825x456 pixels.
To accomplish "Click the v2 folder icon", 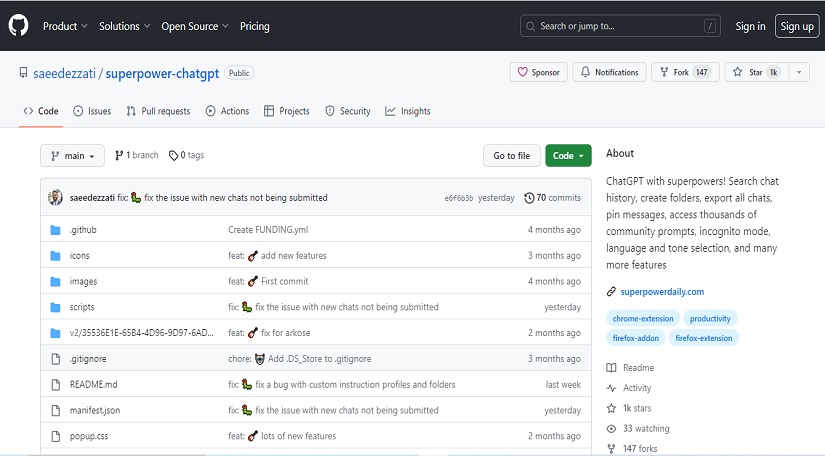I will [x=55, y=333].
